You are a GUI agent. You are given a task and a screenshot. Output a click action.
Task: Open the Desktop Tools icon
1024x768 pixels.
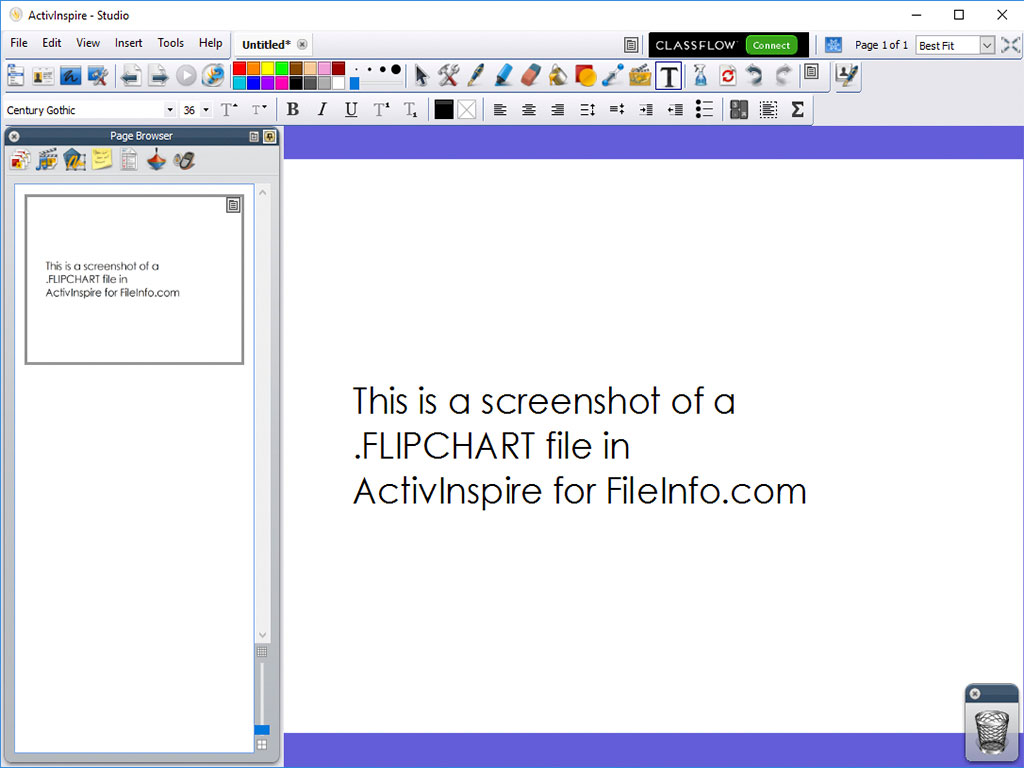[x=98, y=76]
